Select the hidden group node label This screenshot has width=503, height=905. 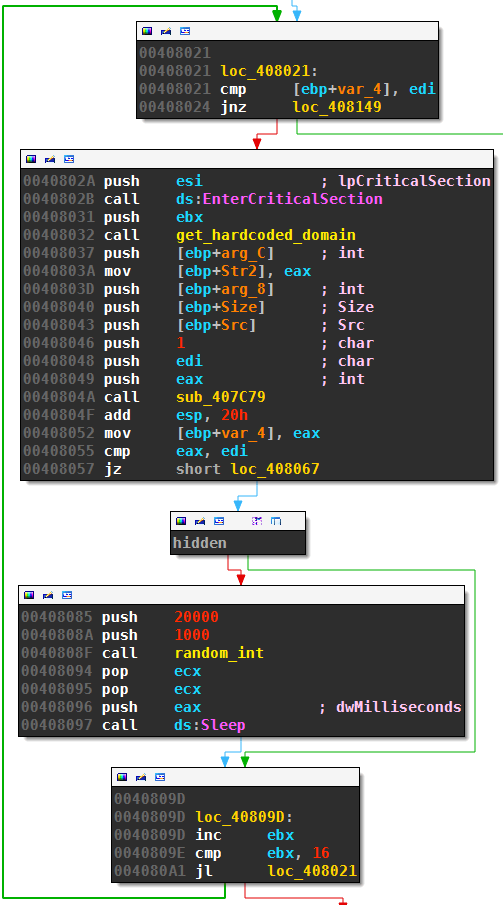(x=200, y=543)
